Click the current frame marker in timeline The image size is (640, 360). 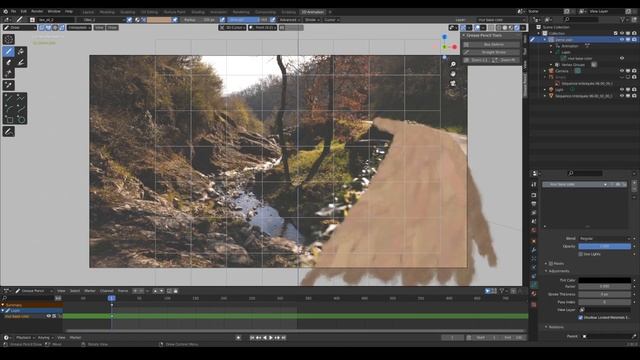111,298
